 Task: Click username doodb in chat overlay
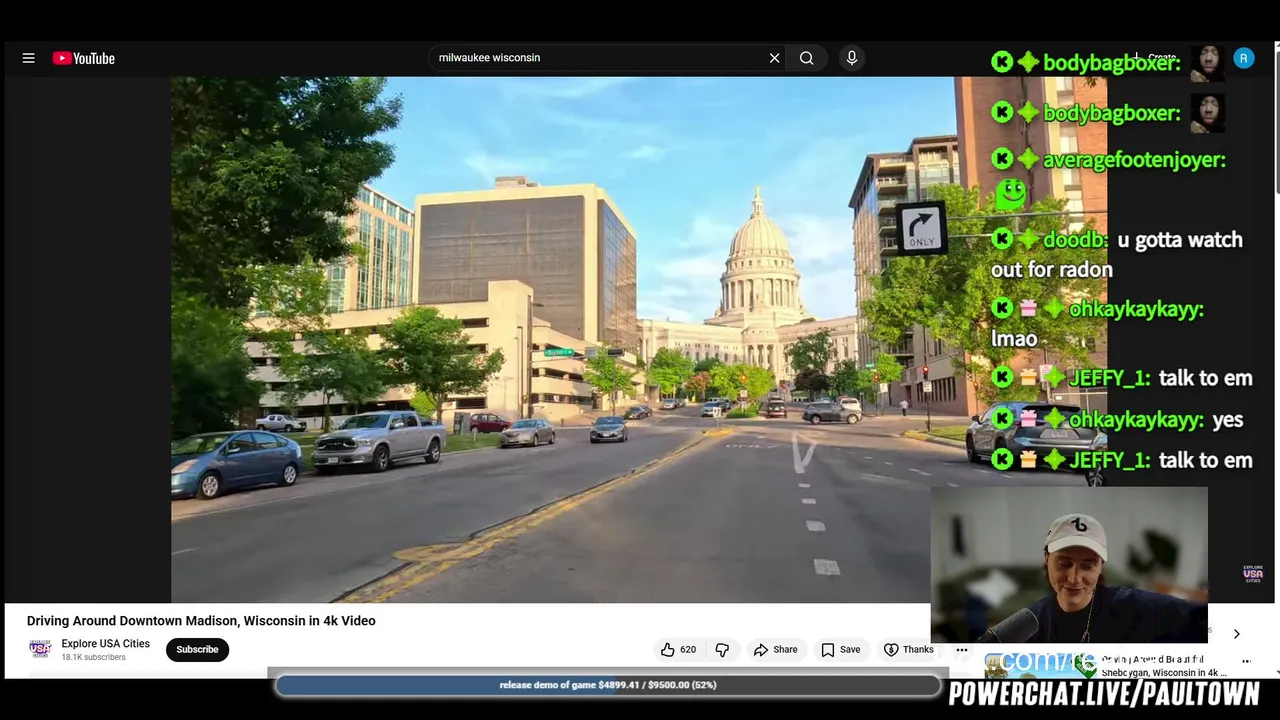1075,240
